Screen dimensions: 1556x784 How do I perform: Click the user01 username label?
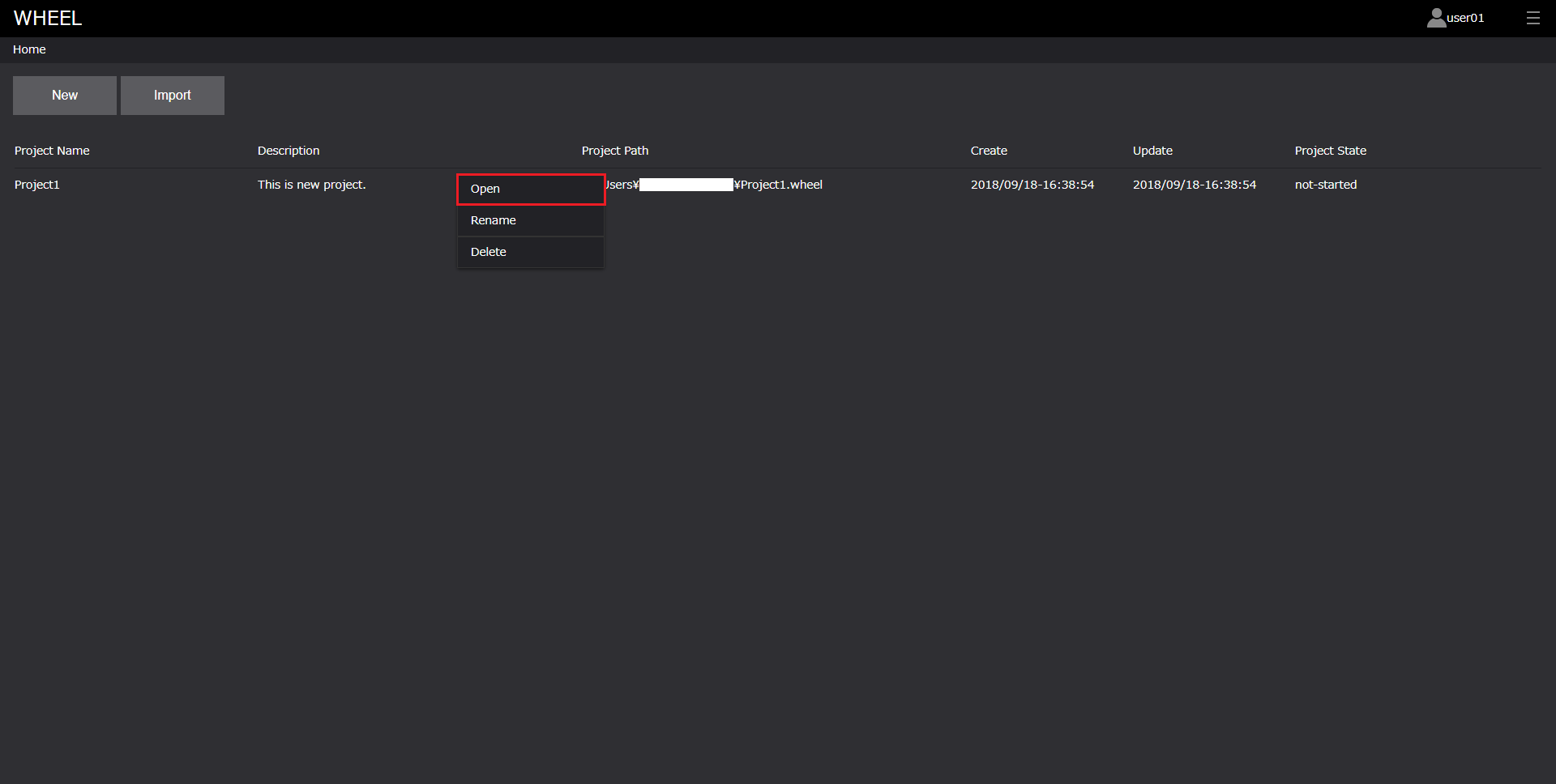1465,18
